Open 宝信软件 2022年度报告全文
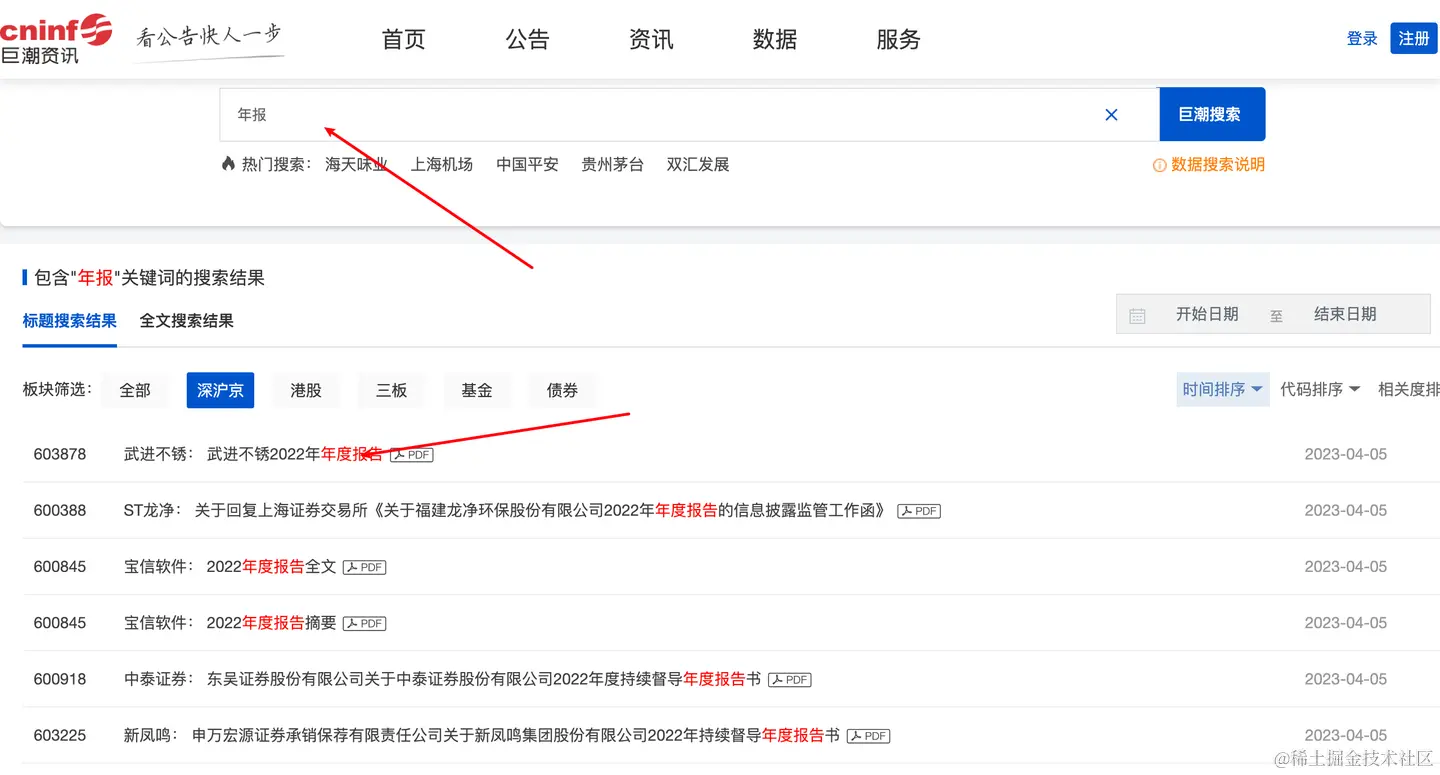 271,566
